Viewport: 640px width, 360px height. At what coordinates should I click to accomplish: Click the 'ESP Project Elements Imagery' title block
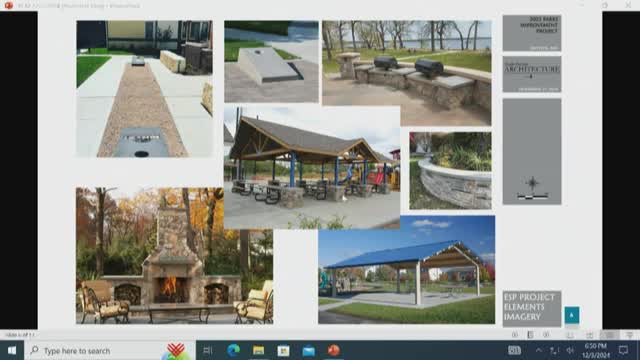coord(532,309)
